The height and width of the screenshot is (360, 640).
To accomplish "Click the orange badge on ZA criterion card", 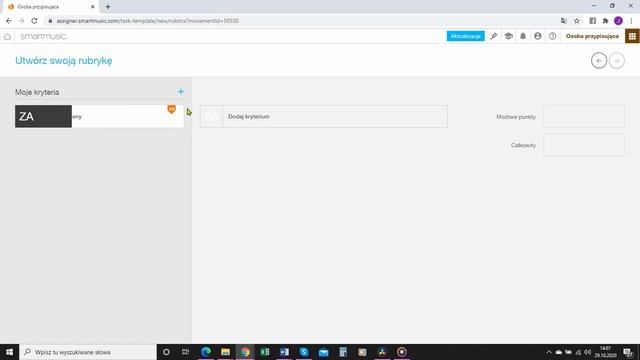I will (171, 109).
